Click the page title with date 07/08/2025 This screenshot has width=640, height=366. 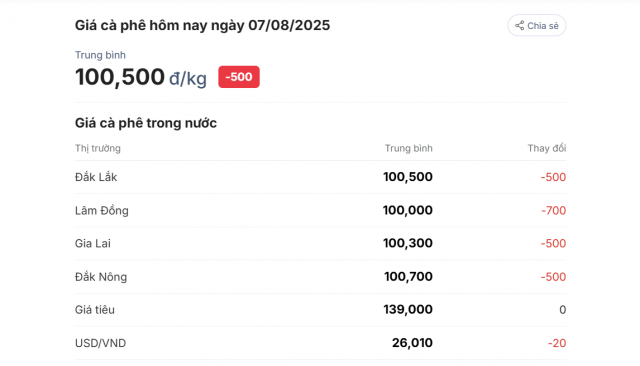pyautogui.click(x=202, y=26)
